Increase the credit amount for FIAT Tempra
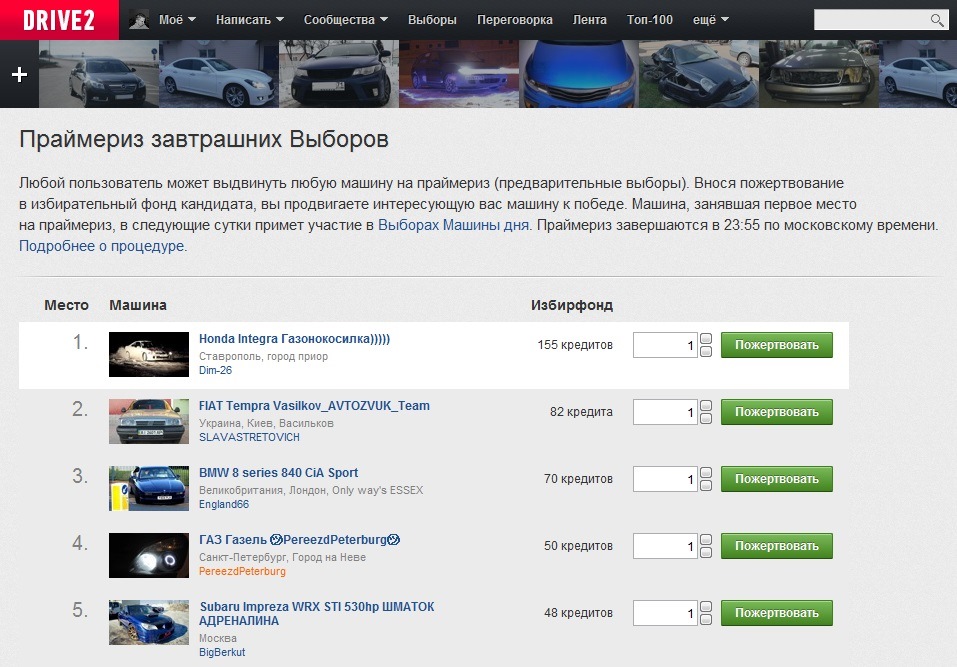This screenshot has width=957, height=667. pyautogui.click(x=706, y=406)
